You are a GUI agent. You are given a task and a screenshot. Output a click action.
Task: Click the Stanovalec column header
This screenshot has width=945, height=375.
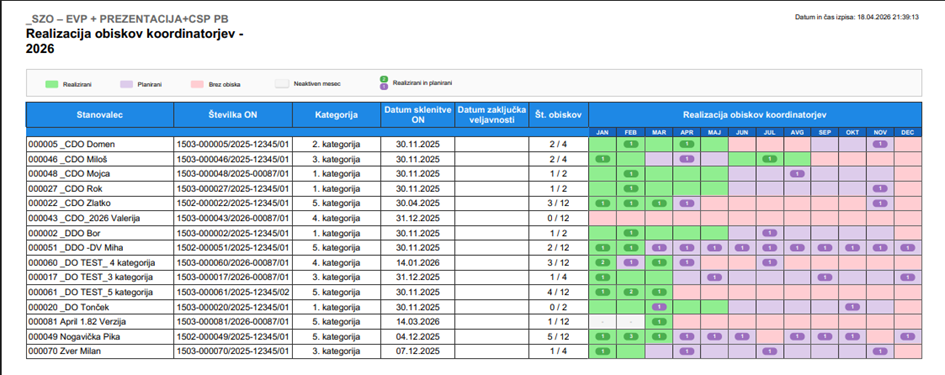100,115
